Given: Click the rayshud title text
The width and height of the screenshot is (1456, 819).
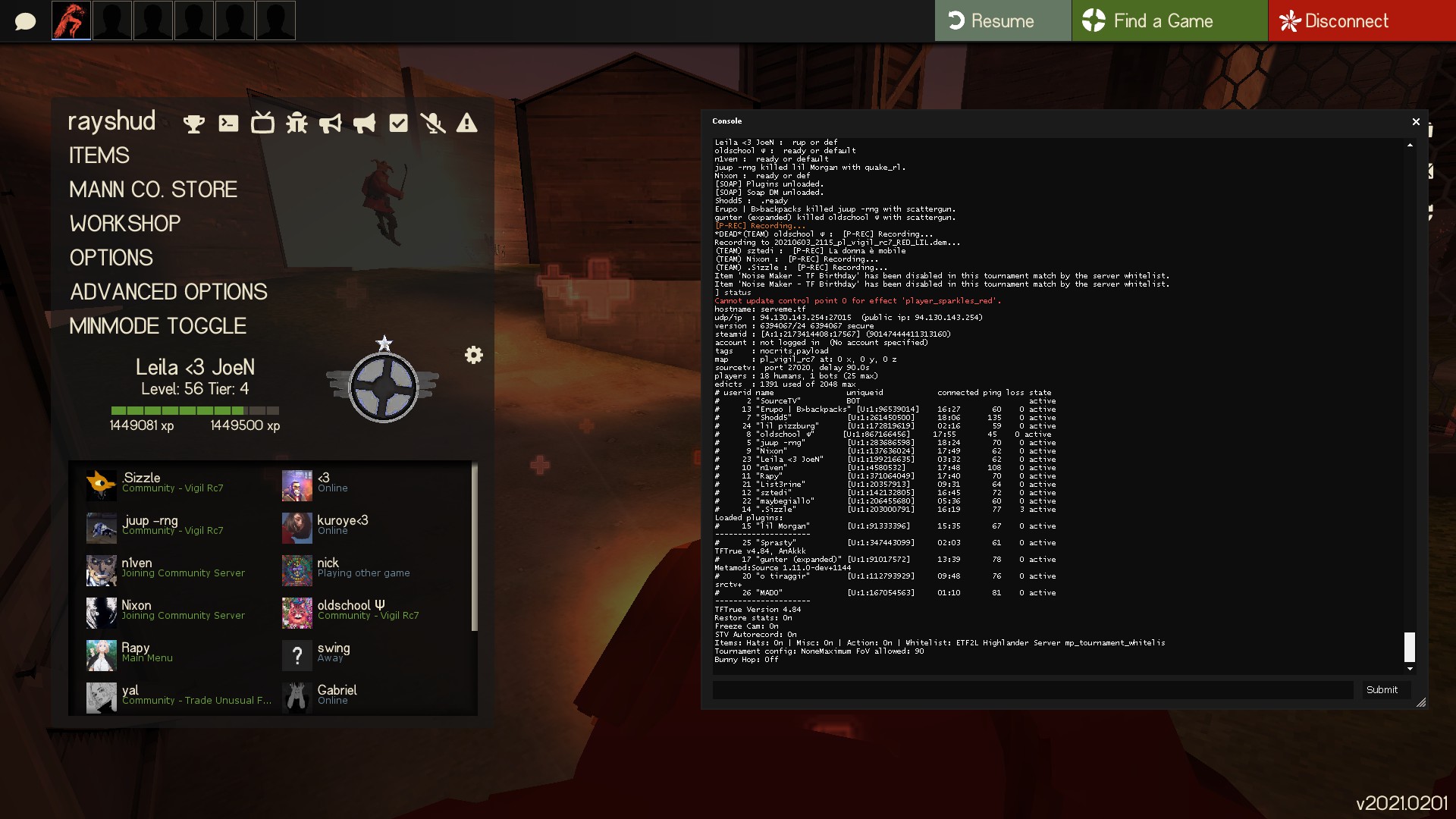Looking at the screenshot, I should 111,121.
